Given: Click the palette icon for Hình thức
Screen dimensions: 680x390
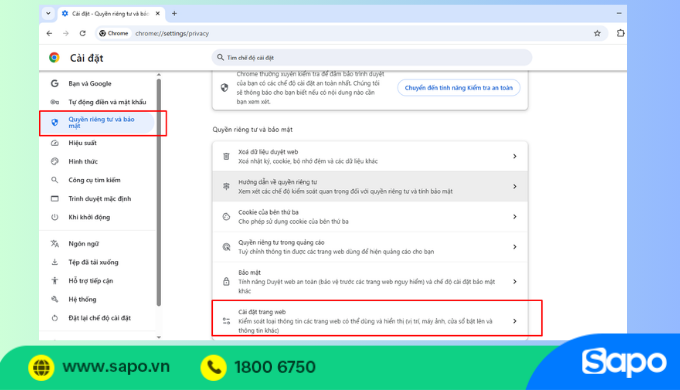Looking at the screenshot, I should pos(55,161).
